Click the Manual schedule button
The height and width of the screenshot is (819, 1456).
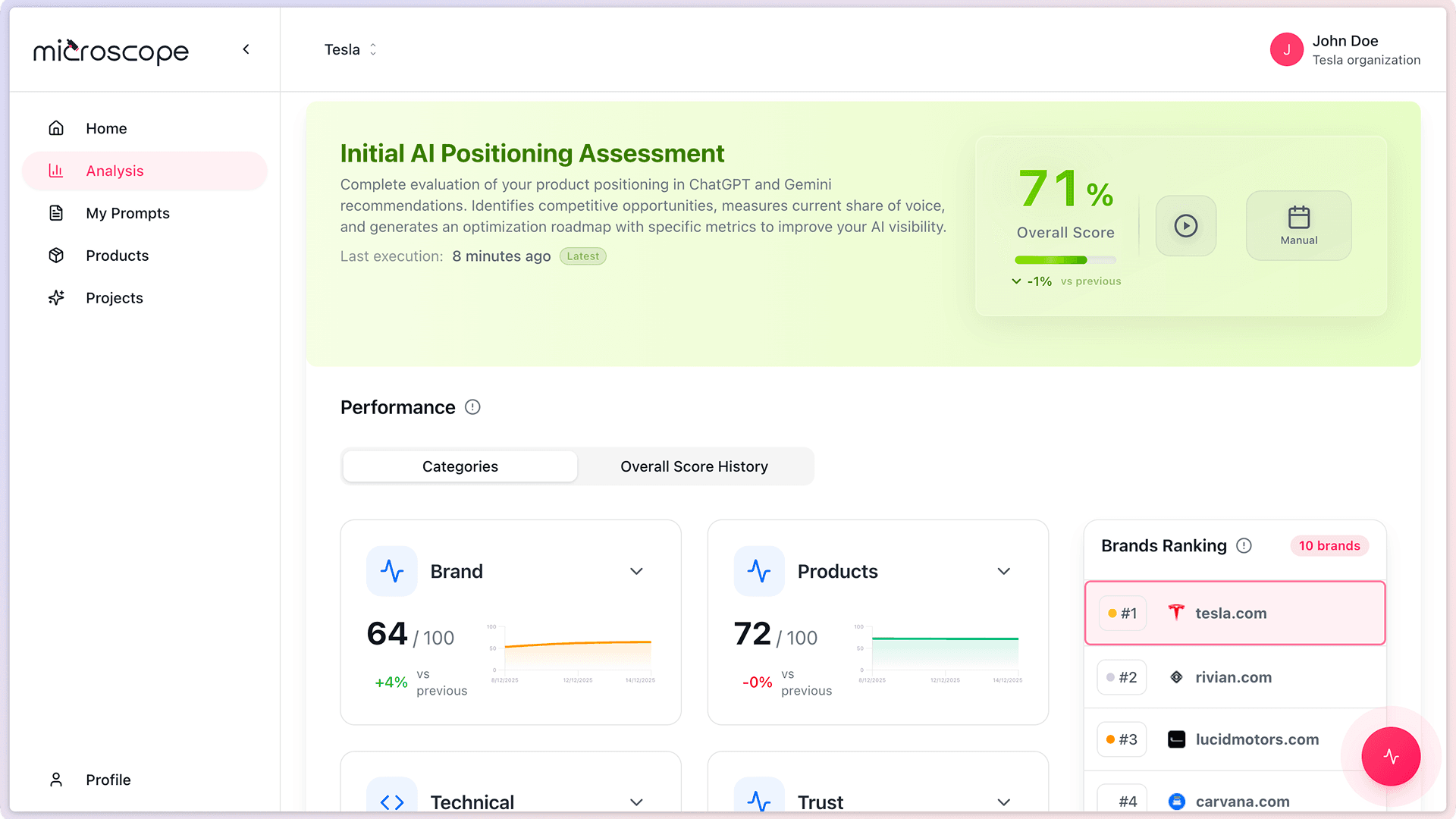[1298, 225]
